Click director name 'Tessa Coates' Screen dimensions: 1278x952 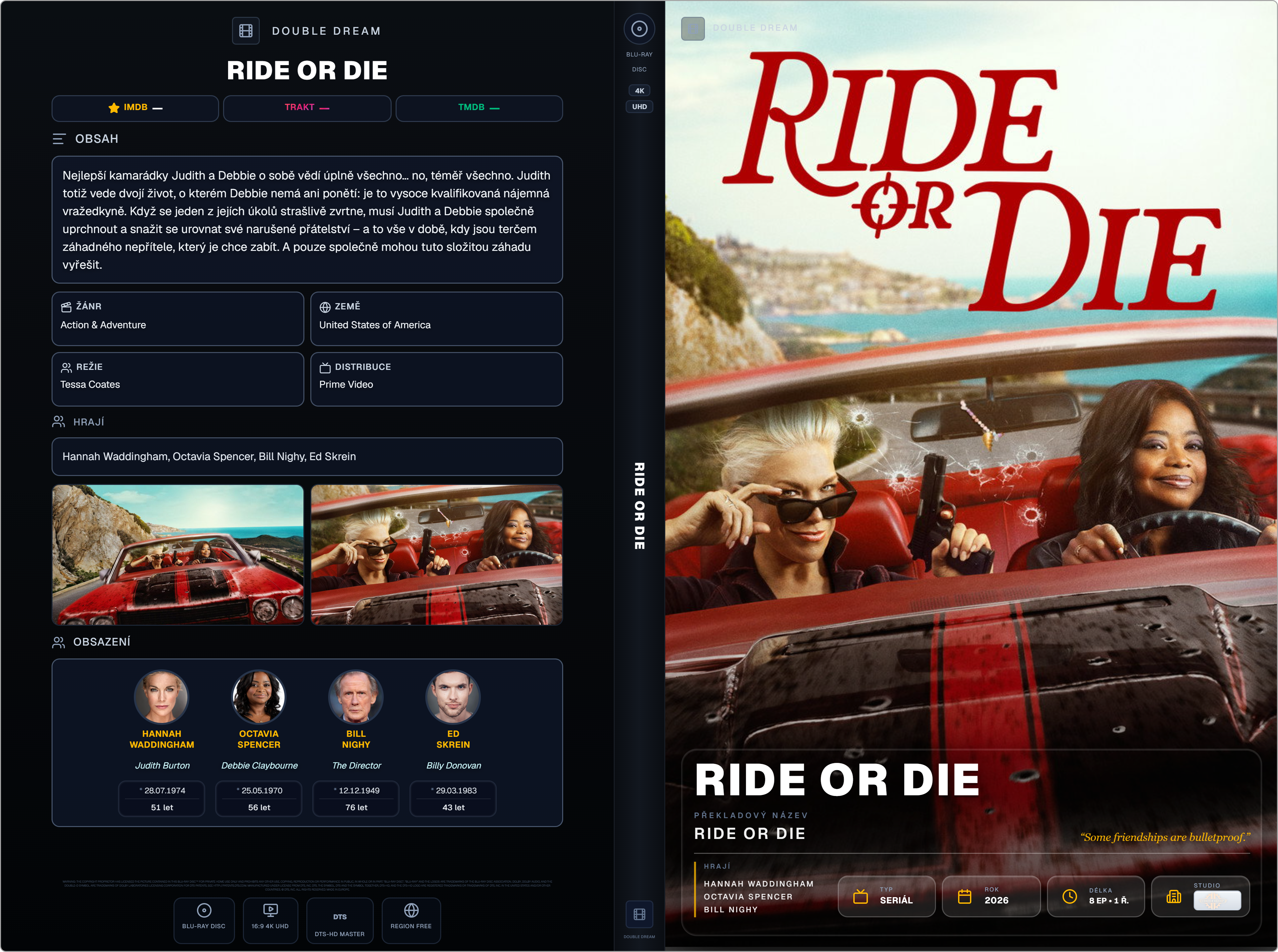[x=90, y=384]
